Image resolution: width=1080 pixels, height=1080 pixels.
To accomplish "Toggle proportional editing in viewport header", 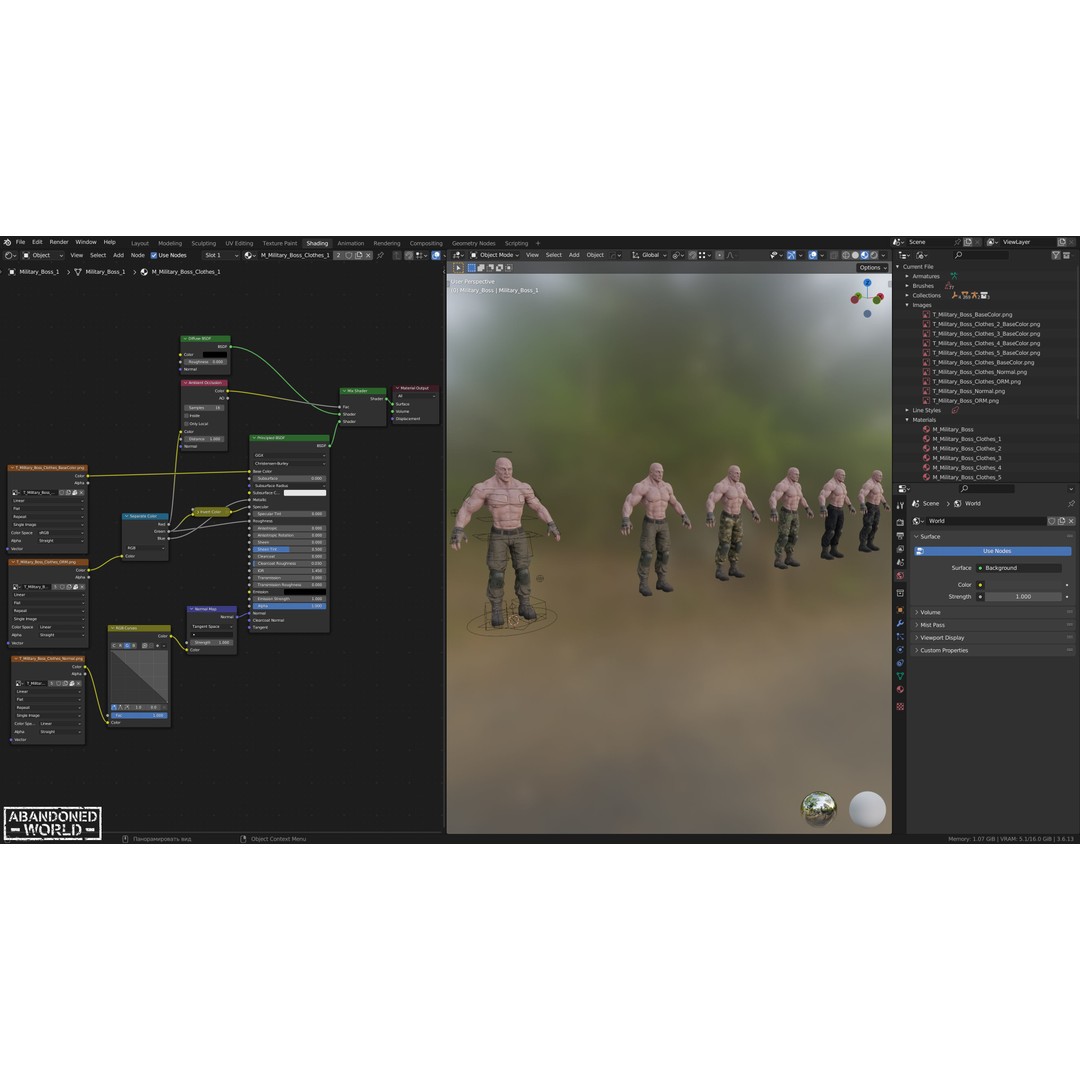I will [720, 256].
